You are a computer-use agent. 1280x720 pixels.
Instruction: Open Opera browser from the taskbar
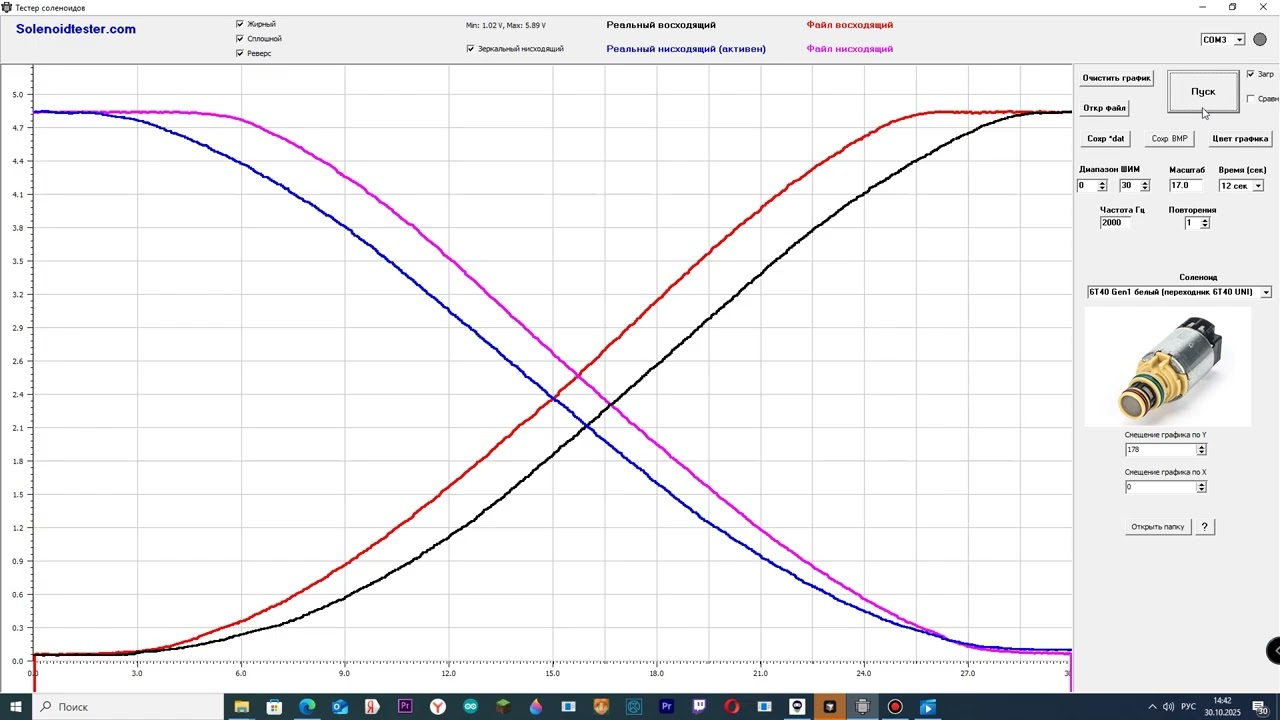coord(732,707)
